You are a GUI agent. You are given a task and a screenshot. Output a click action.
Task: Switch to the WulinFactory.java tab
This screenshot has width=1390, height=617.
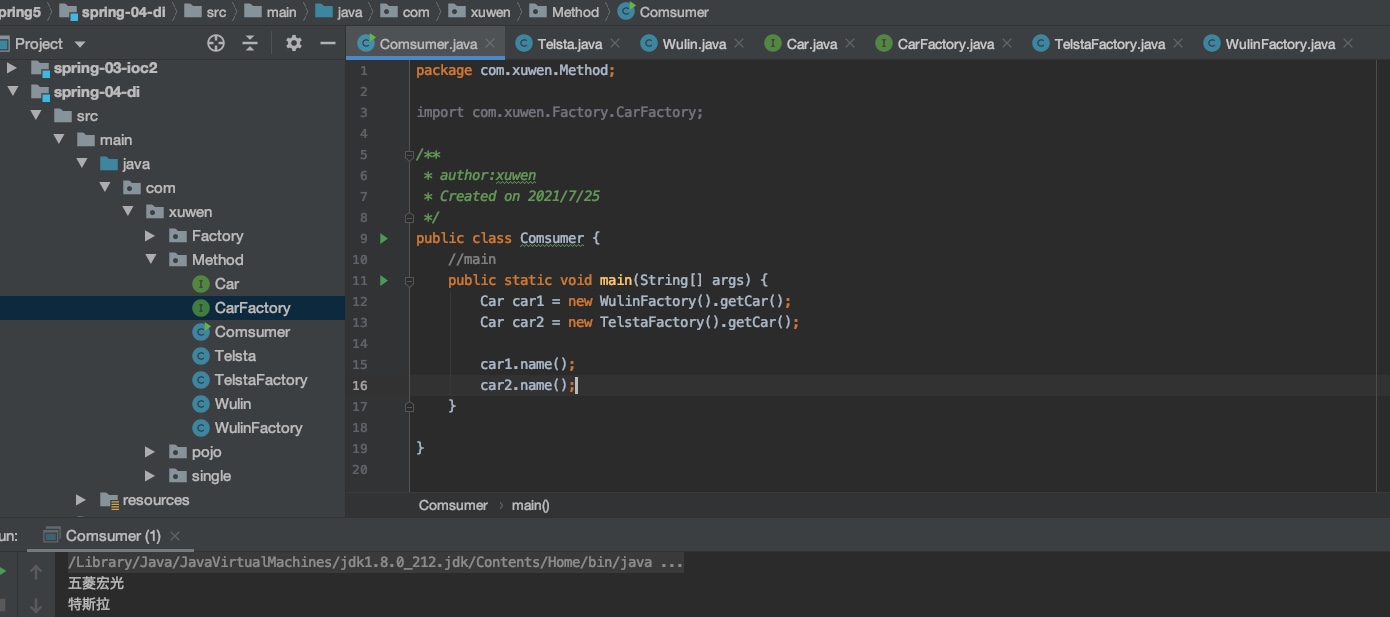pyautogui.click(x=1279, y=44)
